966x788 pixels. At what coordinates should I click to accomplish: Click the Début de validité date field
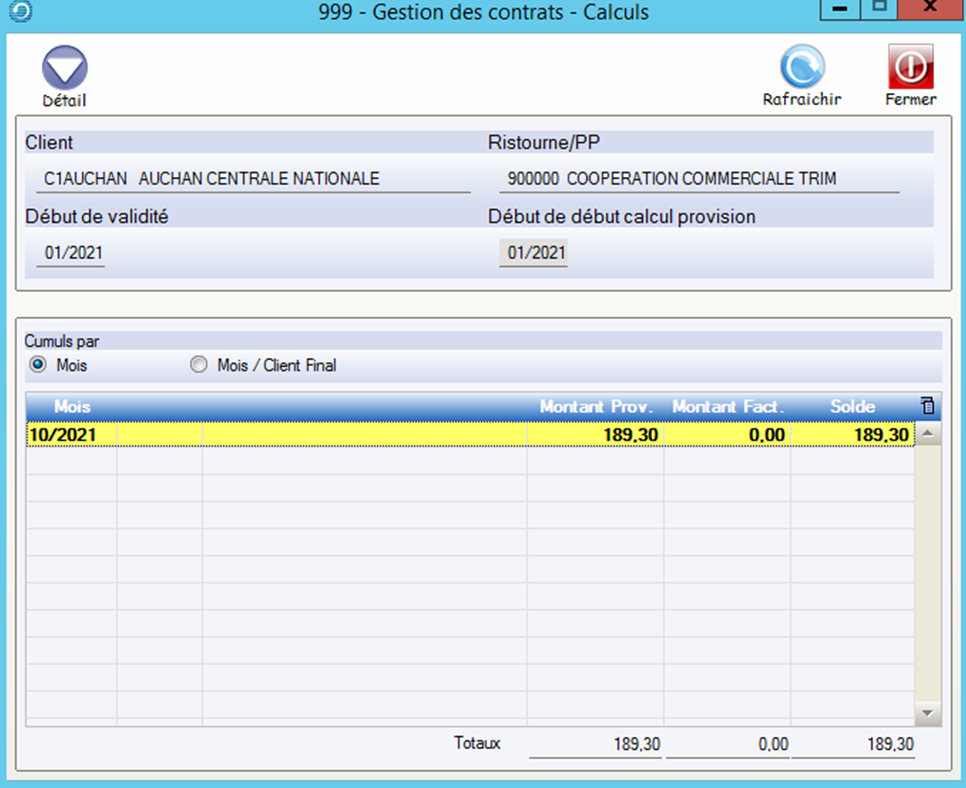tap(71, 253)
